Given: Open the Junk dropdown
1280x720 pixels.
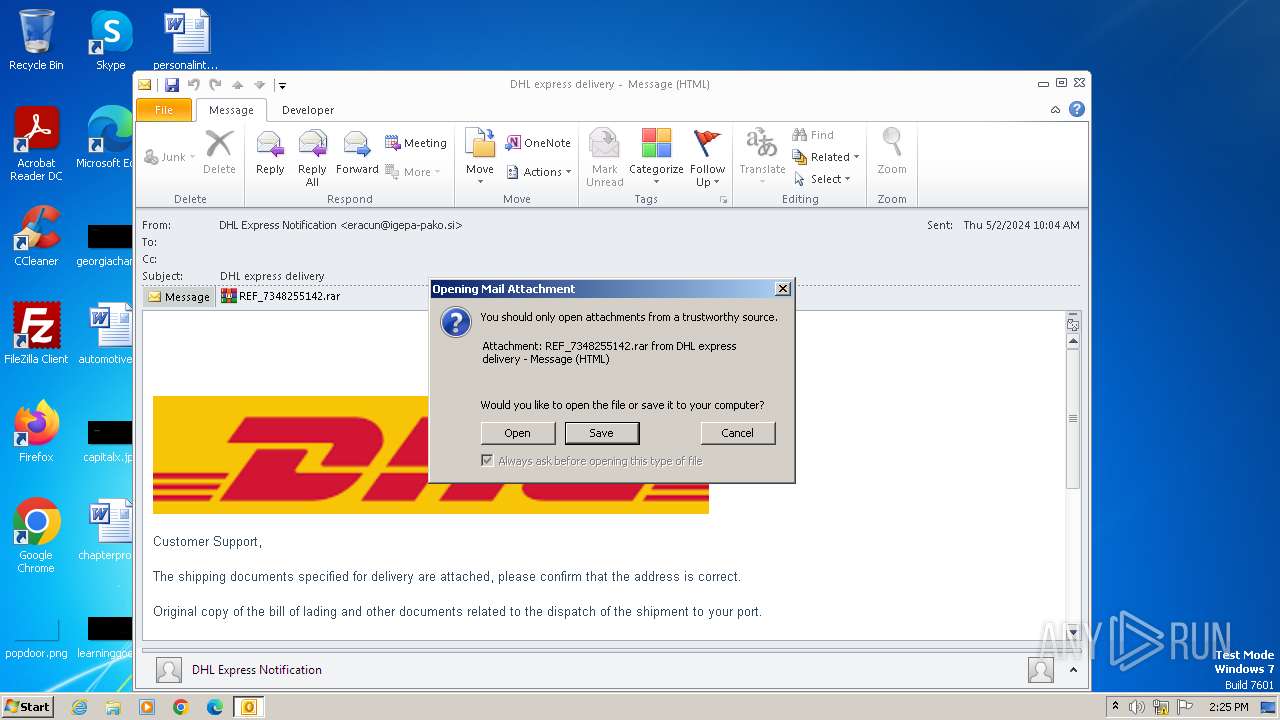Looking at the screenshot, I should 170,157.
